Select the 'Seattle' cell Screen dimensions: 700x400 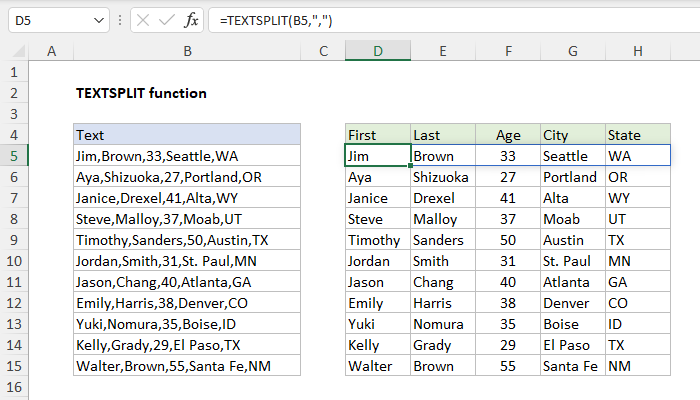pyautogui.click(x=573, y=156)
